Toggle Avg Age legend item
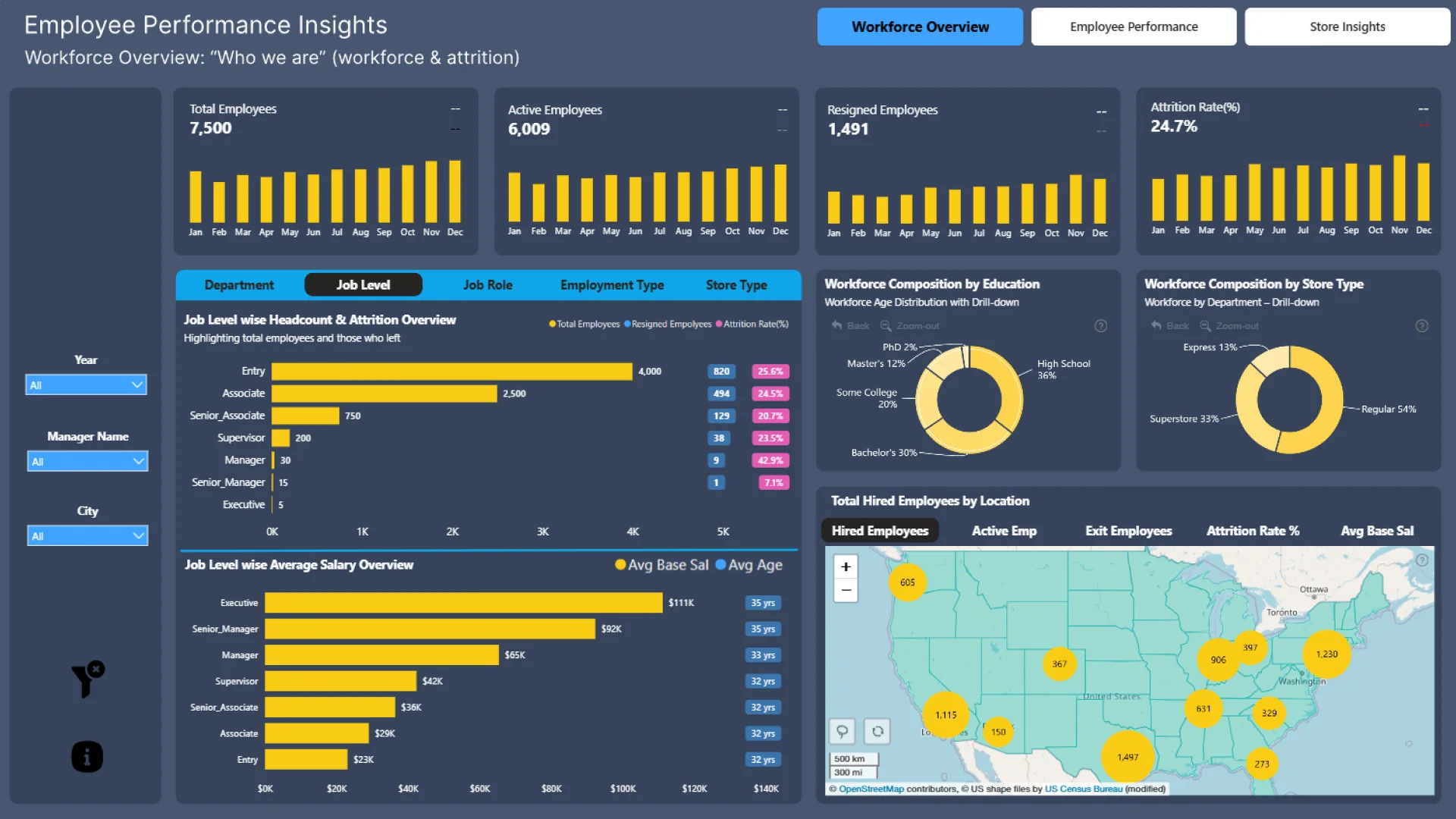 click(x=749, y=565)
